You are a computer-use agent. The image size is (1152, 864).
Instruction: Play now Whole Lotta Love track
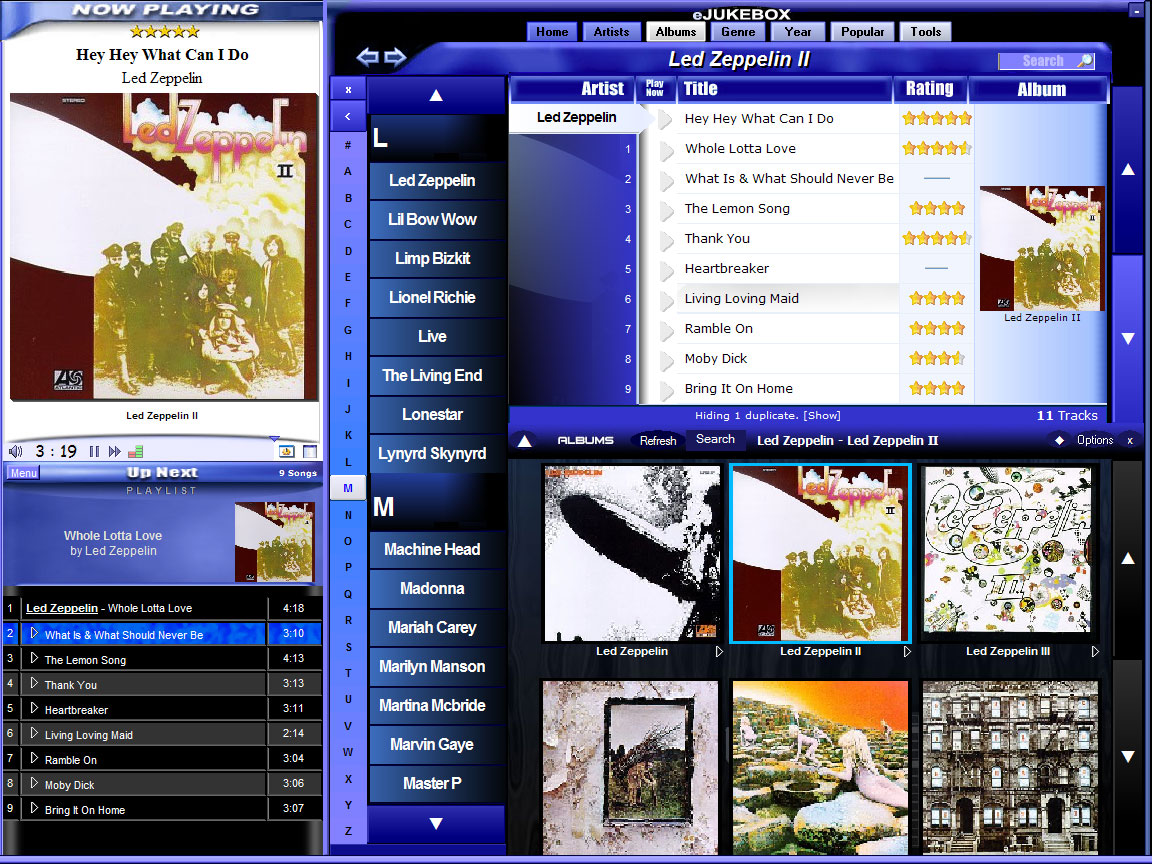(x=666, y=150)
